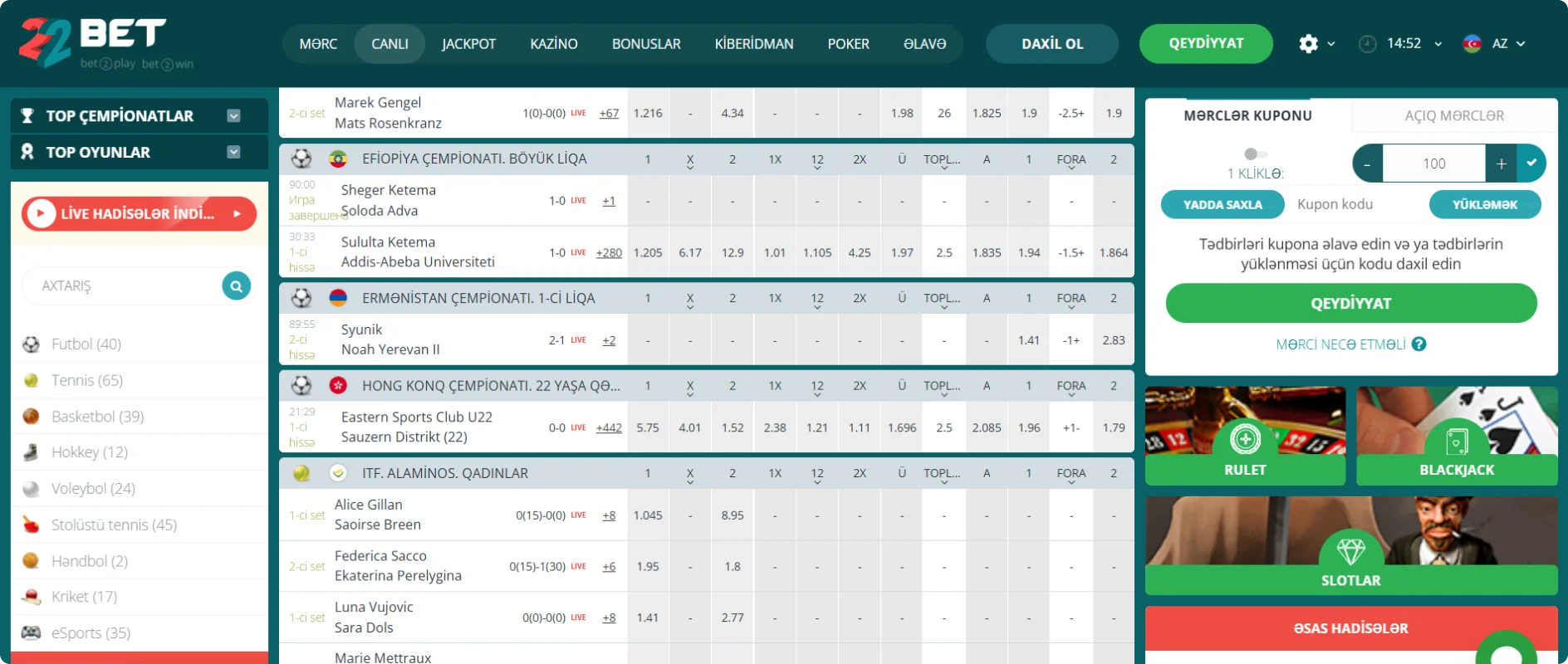
Task: Open the Mərc menu item
Action: [318, 44]
